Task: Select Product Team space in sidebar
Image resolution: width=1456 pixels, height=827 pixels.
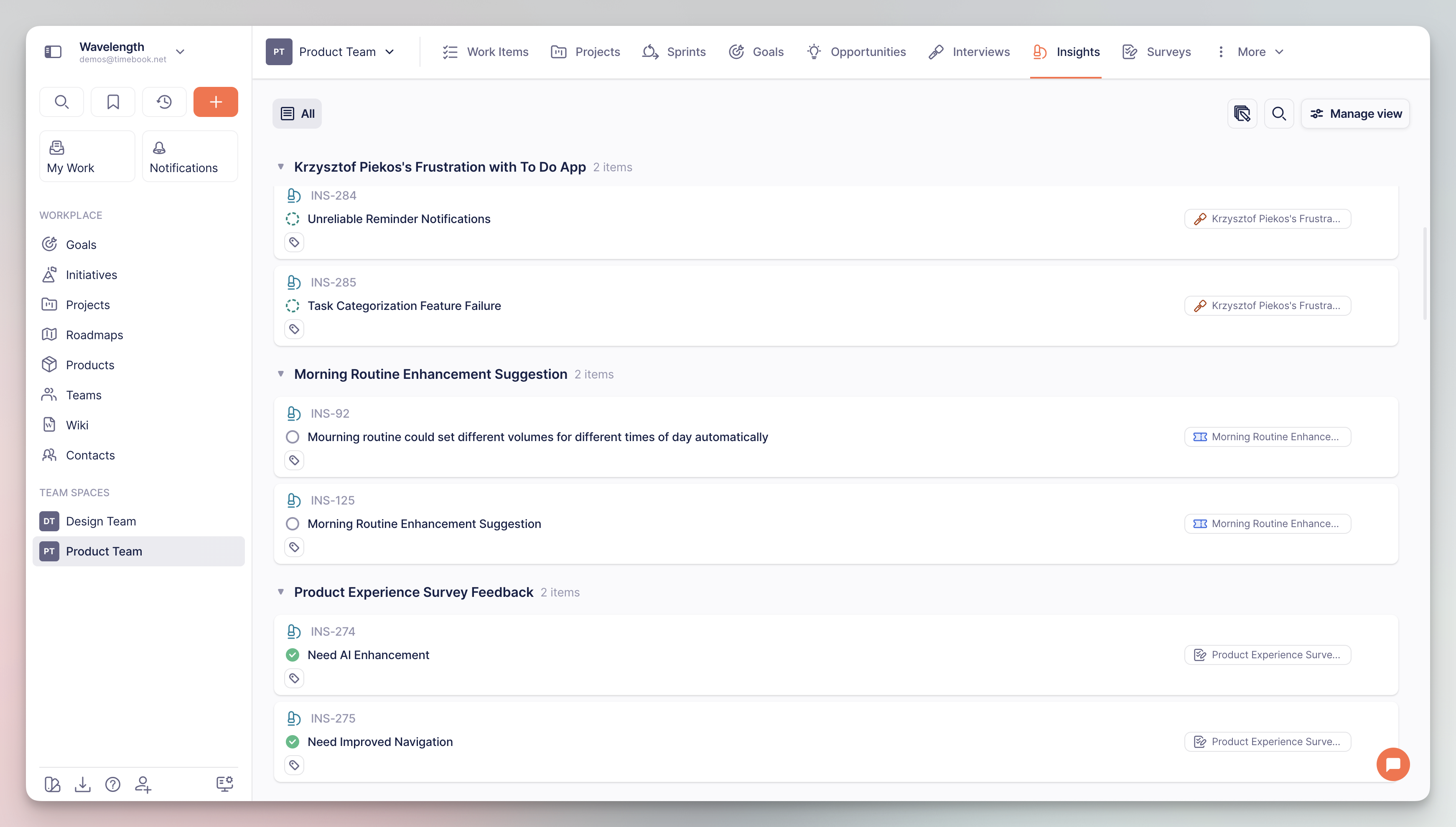Action: point(138,551)
